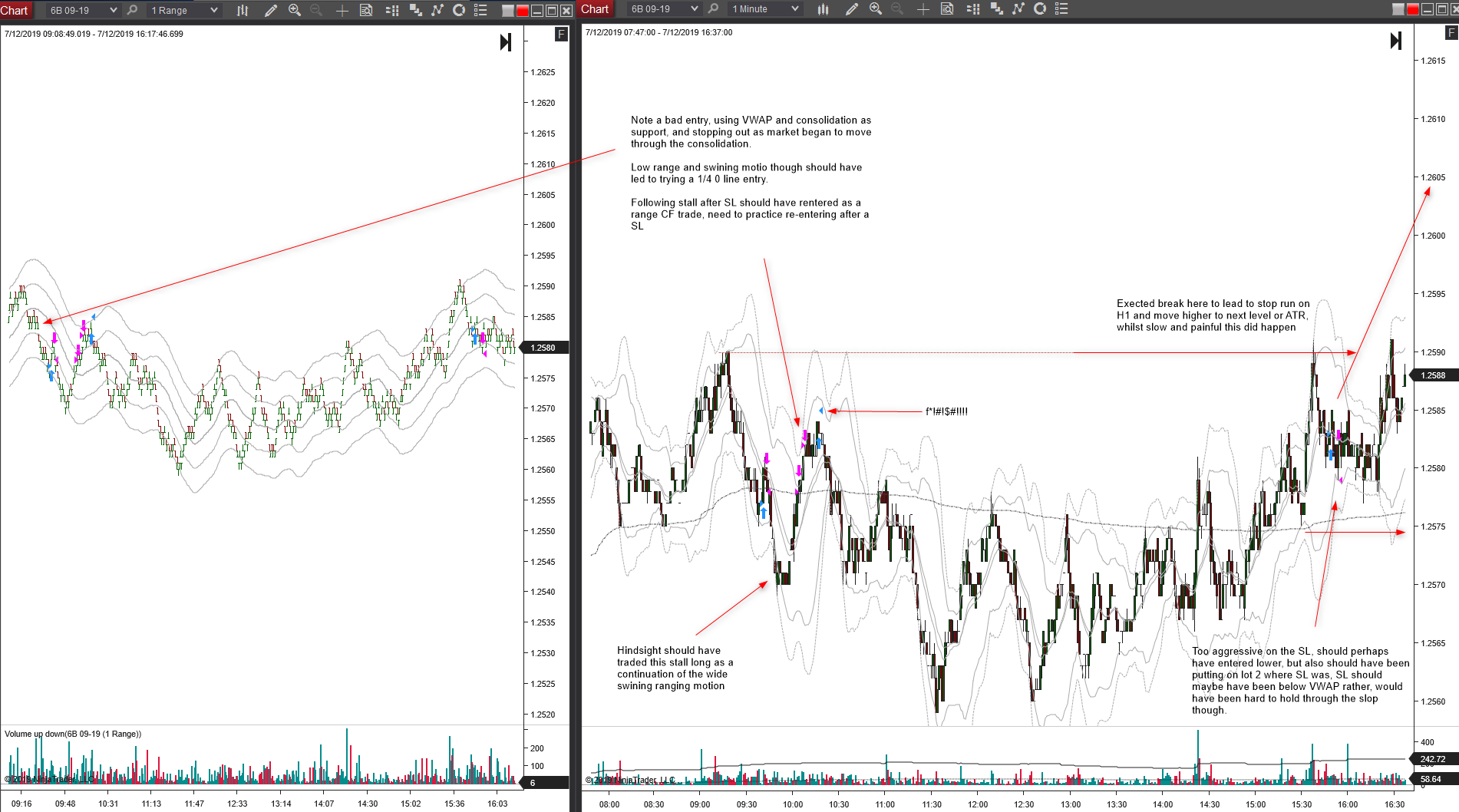
Task: Toggle red link button in left chart
Action: 523,11
